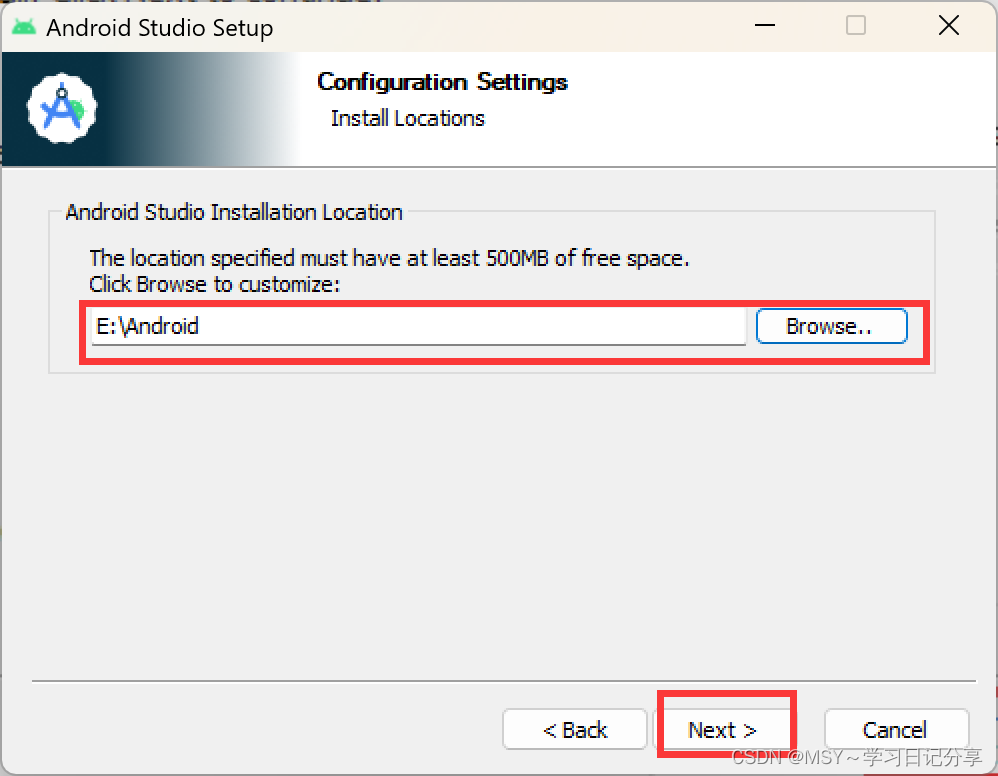The image size is (998, 776).
Task: Click the Browse.. button
Action: tap(831, 326)
